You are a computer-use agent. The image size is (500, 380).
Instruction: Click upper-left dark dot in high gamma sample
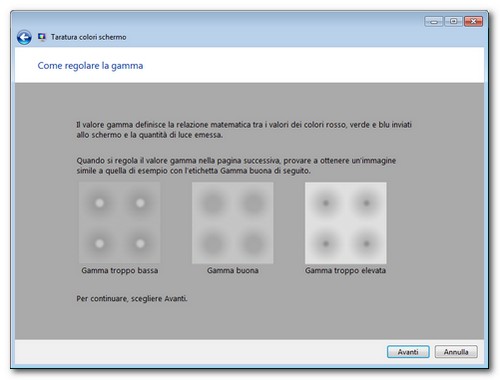point(326,203)
